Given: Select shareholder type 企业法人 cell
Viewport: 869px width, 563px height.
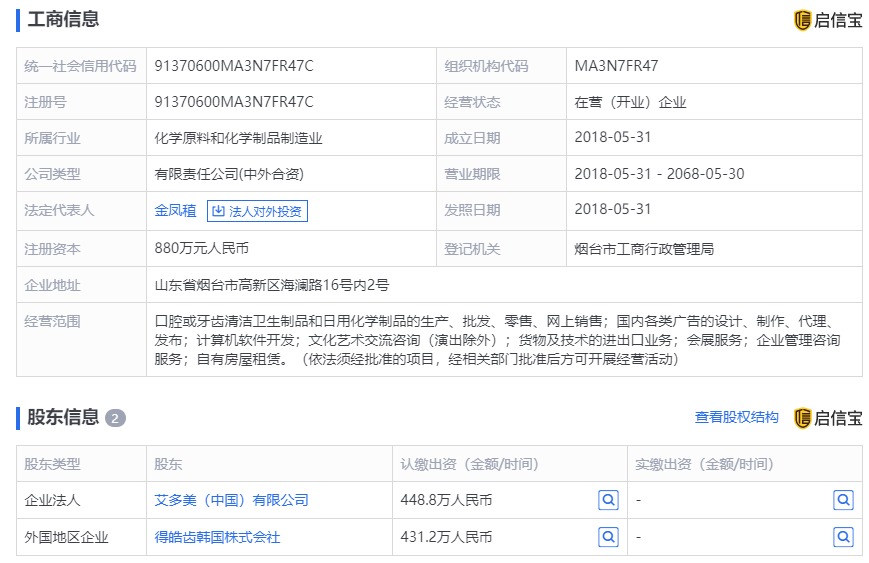Looking at the screenshot, I should coord(52,500).
